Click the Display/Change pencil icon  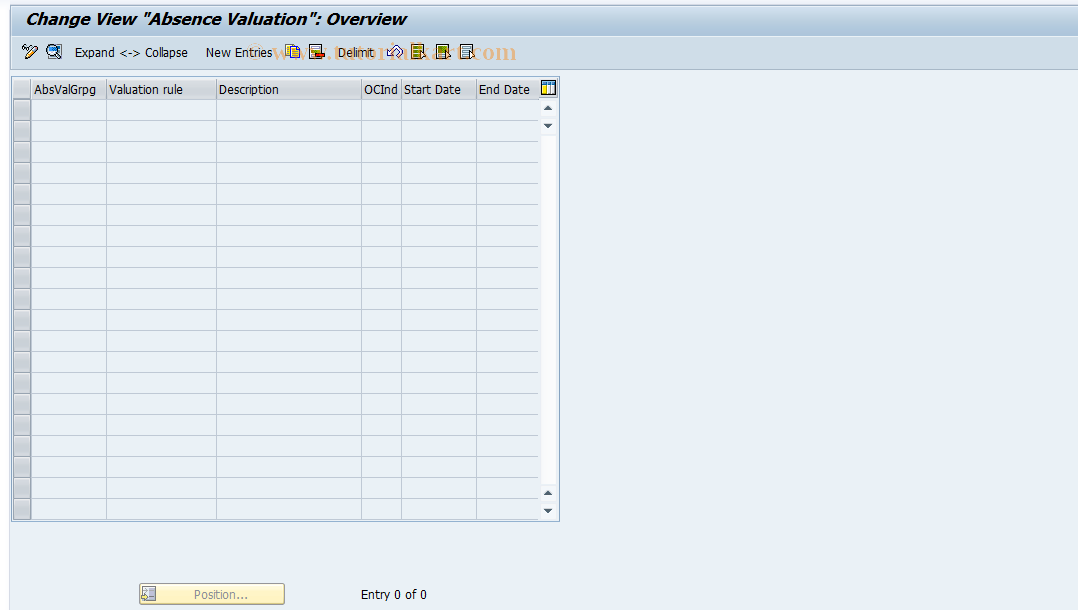pos(30,52)
